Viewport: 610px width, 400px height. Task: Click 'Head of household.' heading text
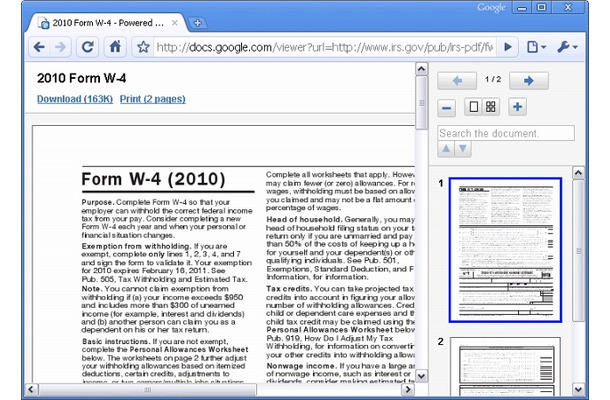click(x=304, y=219)
